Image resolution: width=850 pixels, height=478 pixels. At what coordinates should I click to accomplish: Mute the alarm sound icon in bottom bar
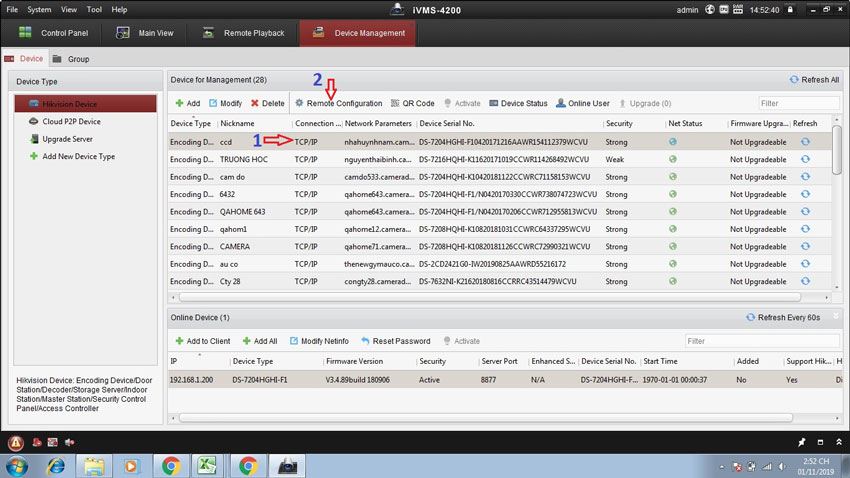tap(70, 442)
